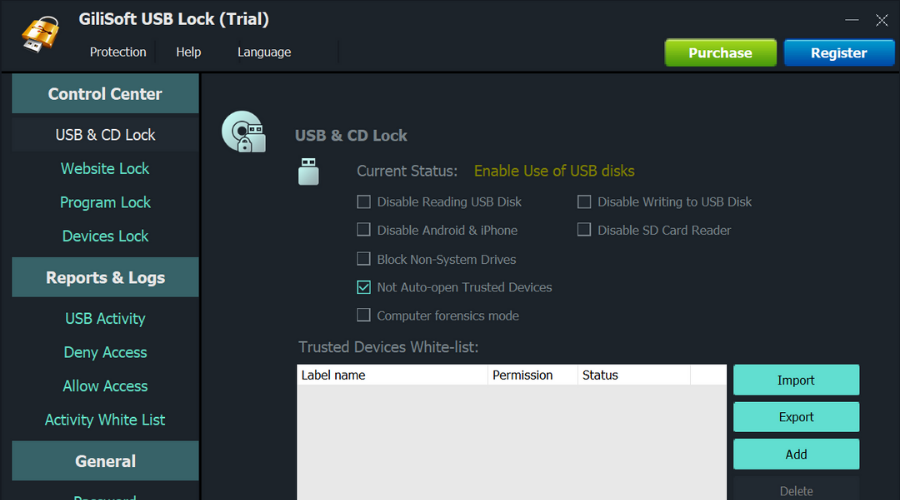The image size is (900, 500).
Task: Click the USB & CD Lock disc icon
Action: 243,131
